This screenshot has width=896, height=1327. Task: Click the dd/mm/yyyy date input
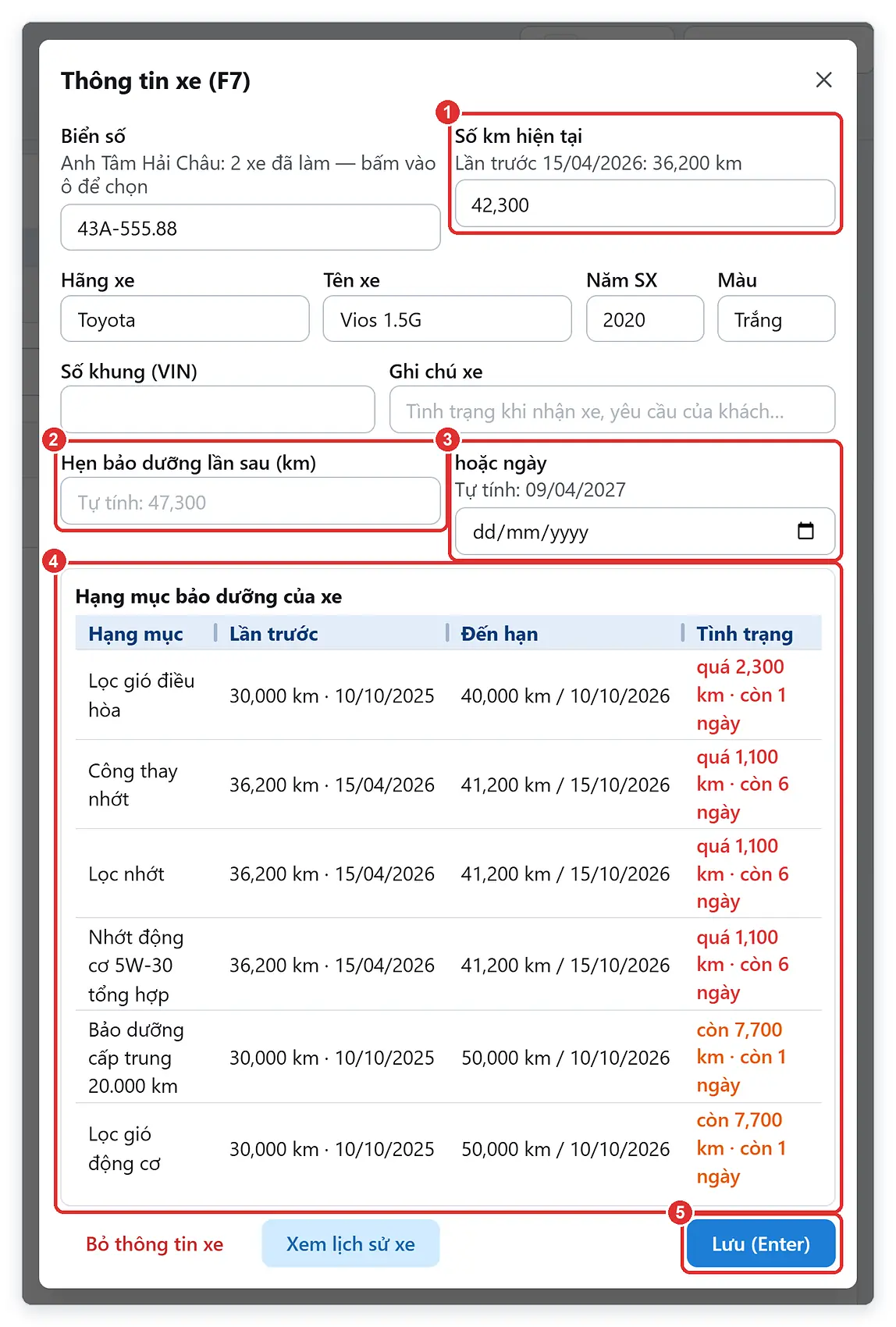(x=645, y=532)
